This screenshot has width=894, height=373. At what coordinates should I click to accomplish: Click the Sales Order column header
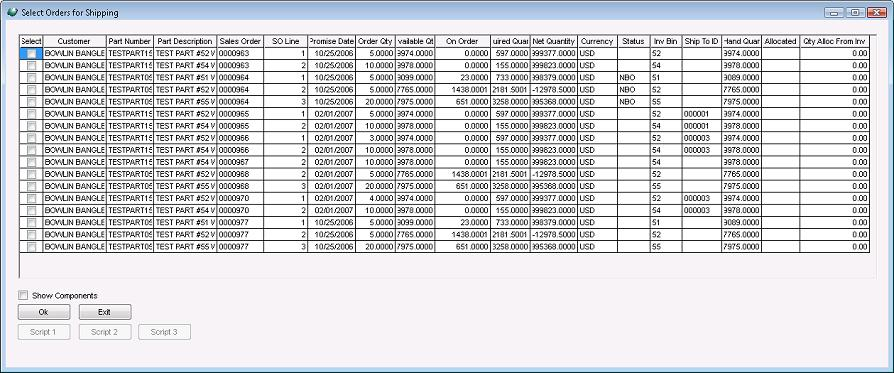(241, 41)
